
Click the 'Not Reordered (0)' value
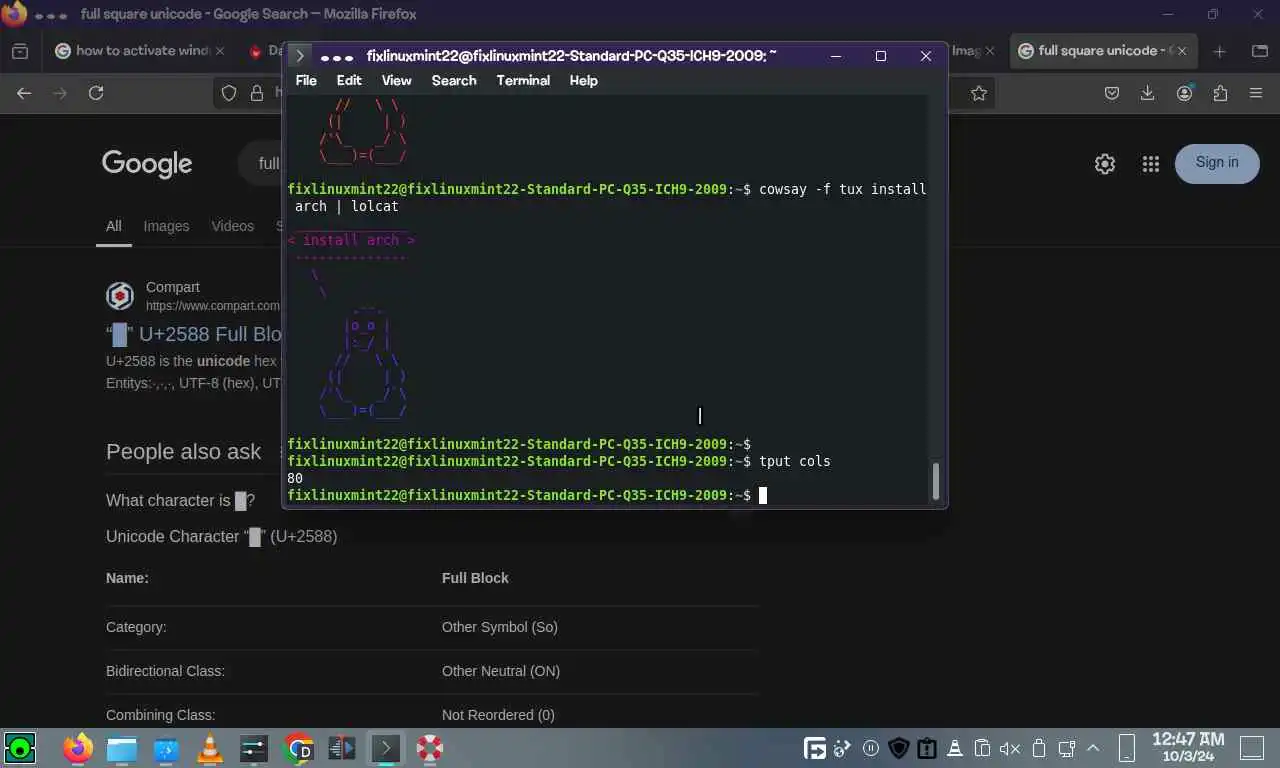tap(498, 715)
